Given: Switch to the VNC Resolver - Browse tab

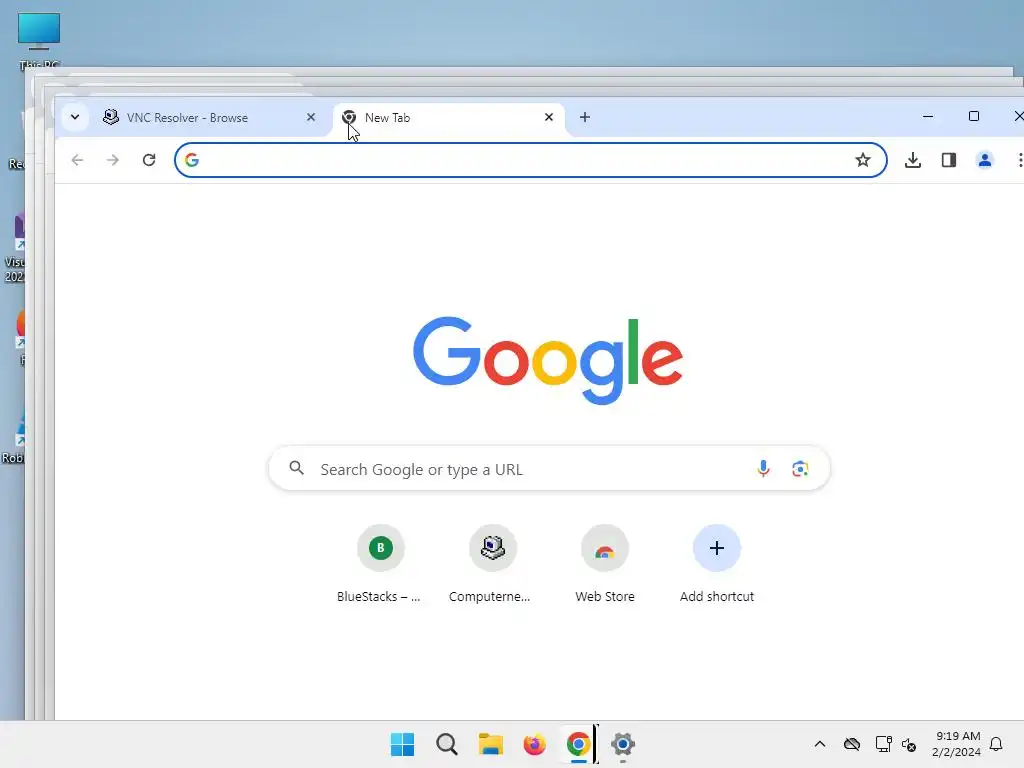Looking at the screenshot, I should tap(209, 118).
